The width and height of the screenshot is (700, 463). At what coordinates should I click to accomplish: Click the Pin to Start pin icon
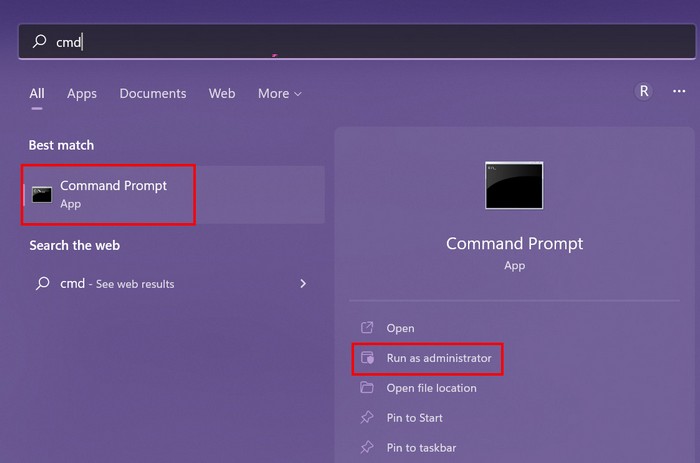coord(367,417)
